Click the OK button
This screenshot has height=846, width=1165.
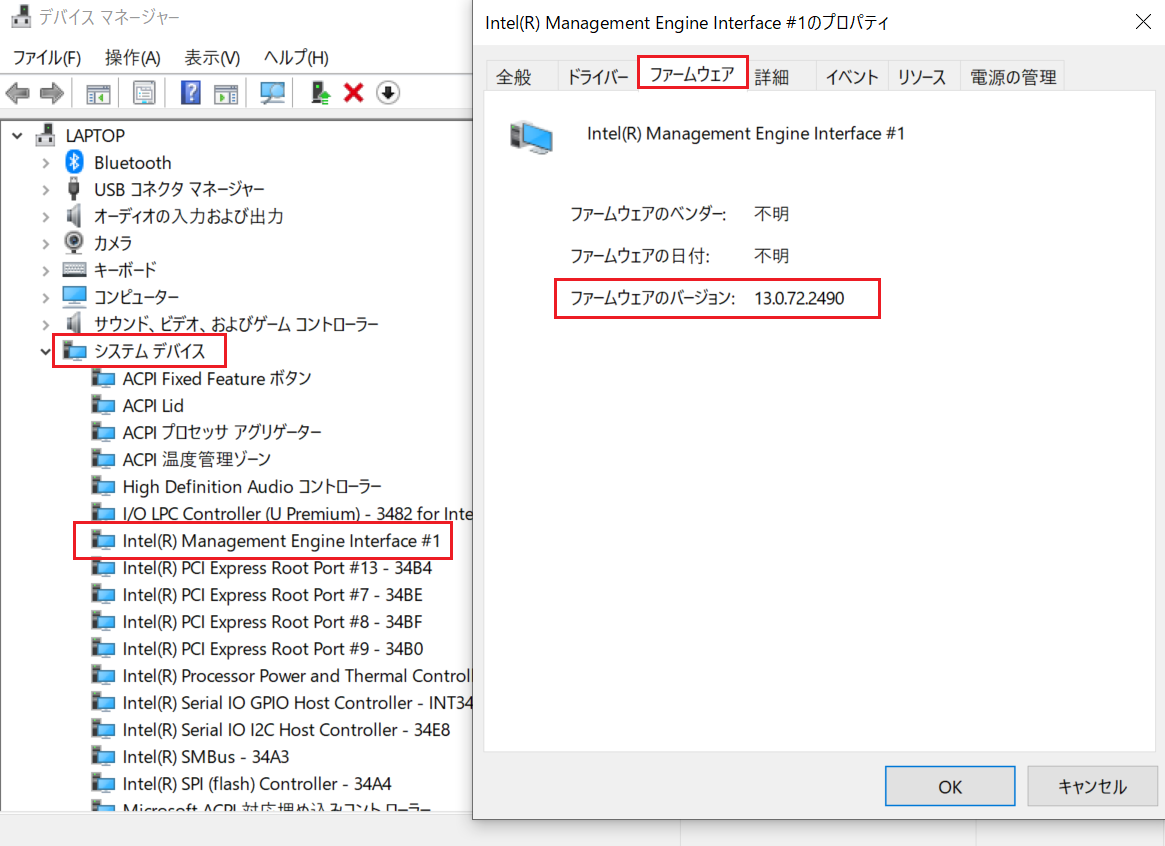[x=950, y=786]
